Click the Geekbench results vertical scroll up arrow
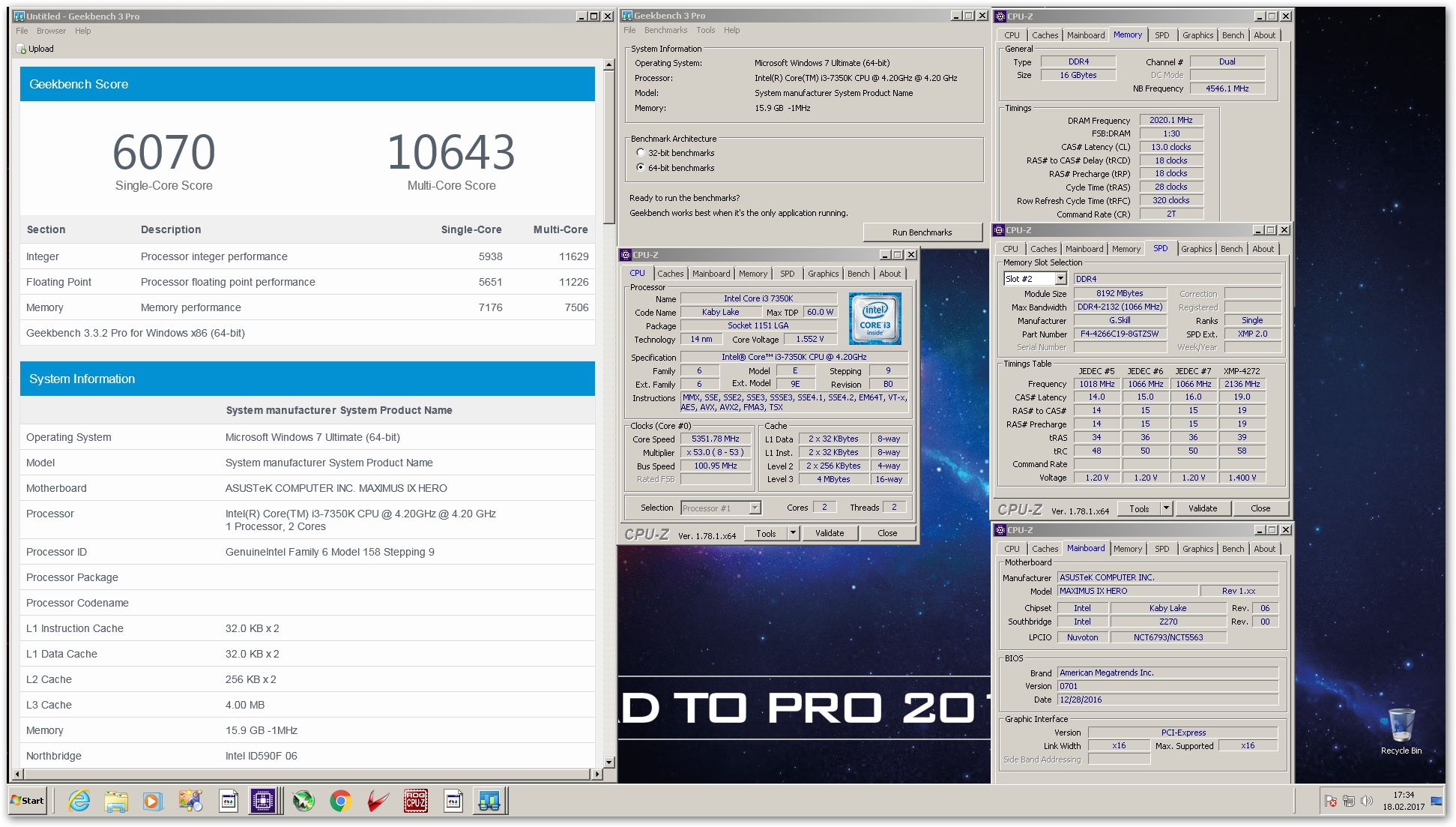 click(608, 65)
